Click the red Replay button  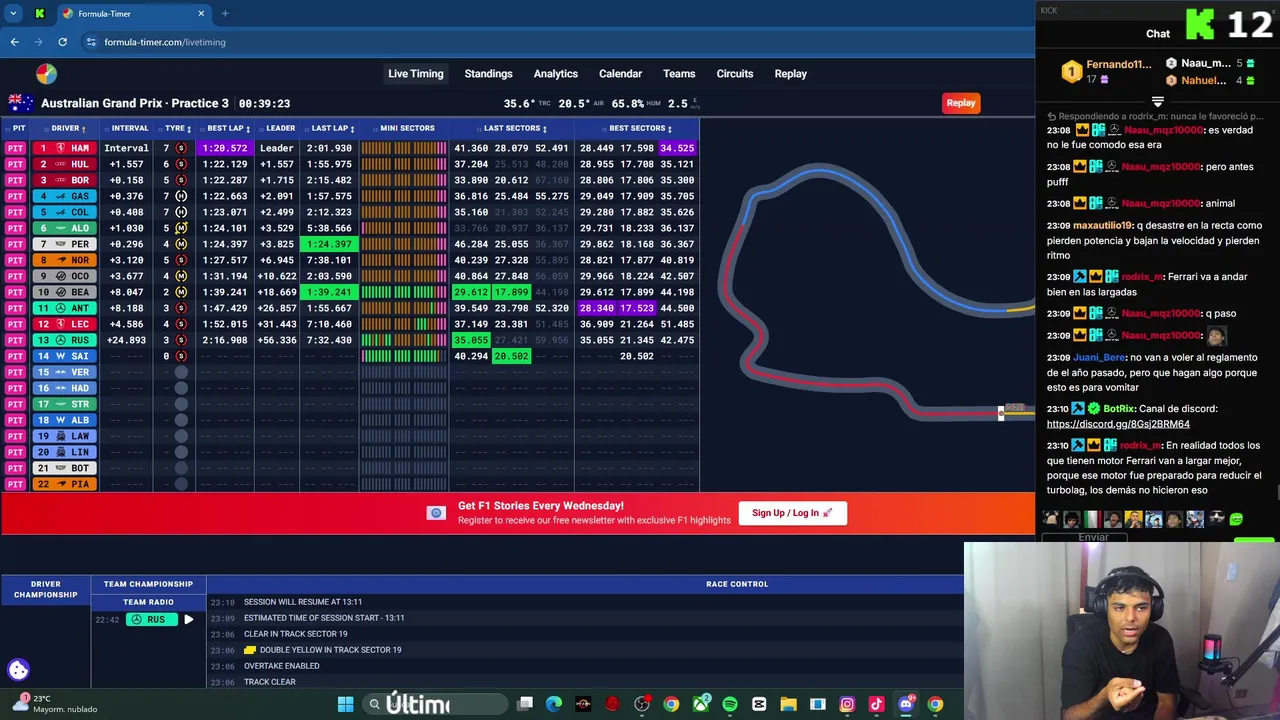click(961, 103)
